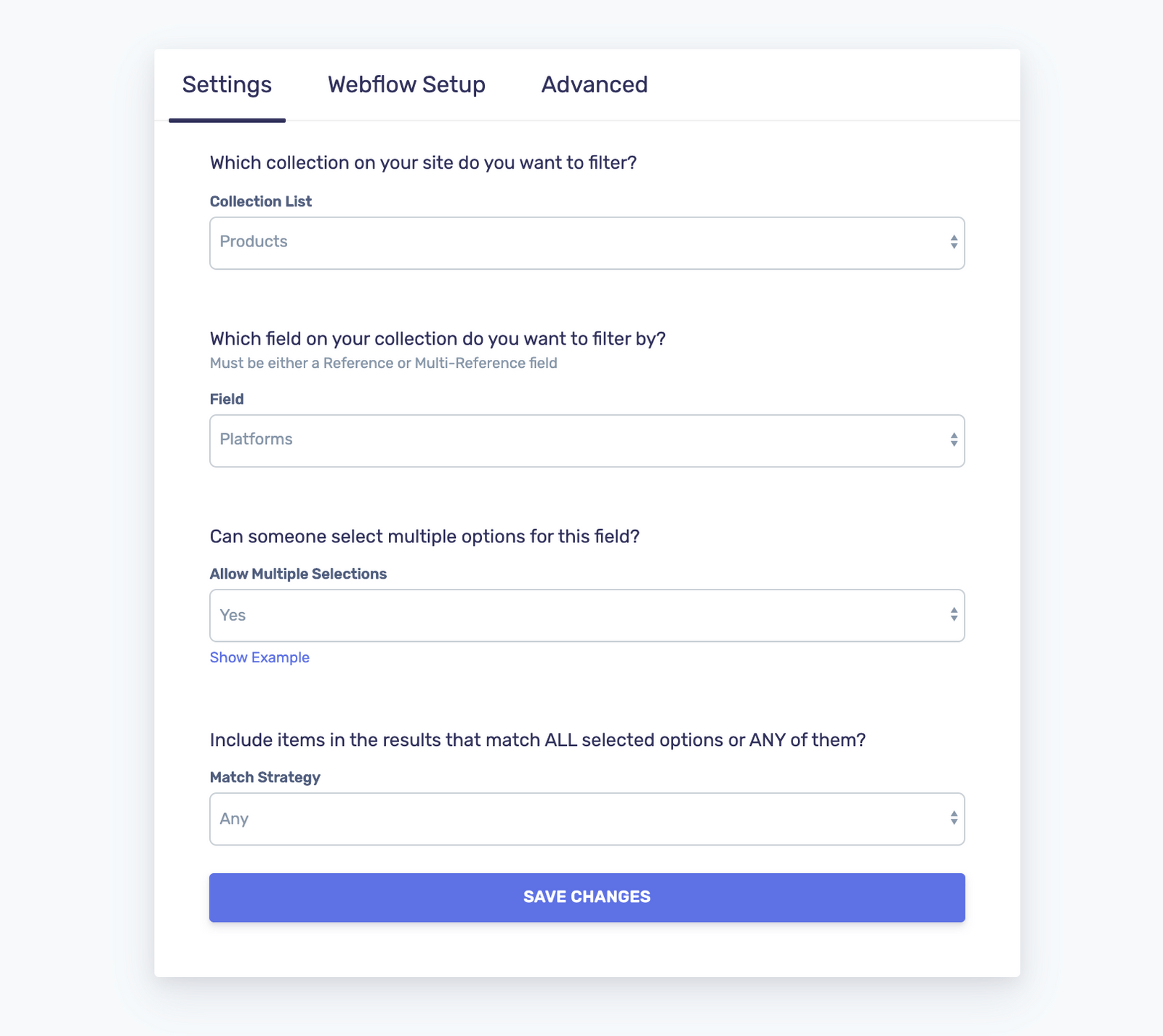Viewport: 1163px width, 1036px height.
Task: Open the Match Strategy dropdown showing Any
Action: pos(574,819)
